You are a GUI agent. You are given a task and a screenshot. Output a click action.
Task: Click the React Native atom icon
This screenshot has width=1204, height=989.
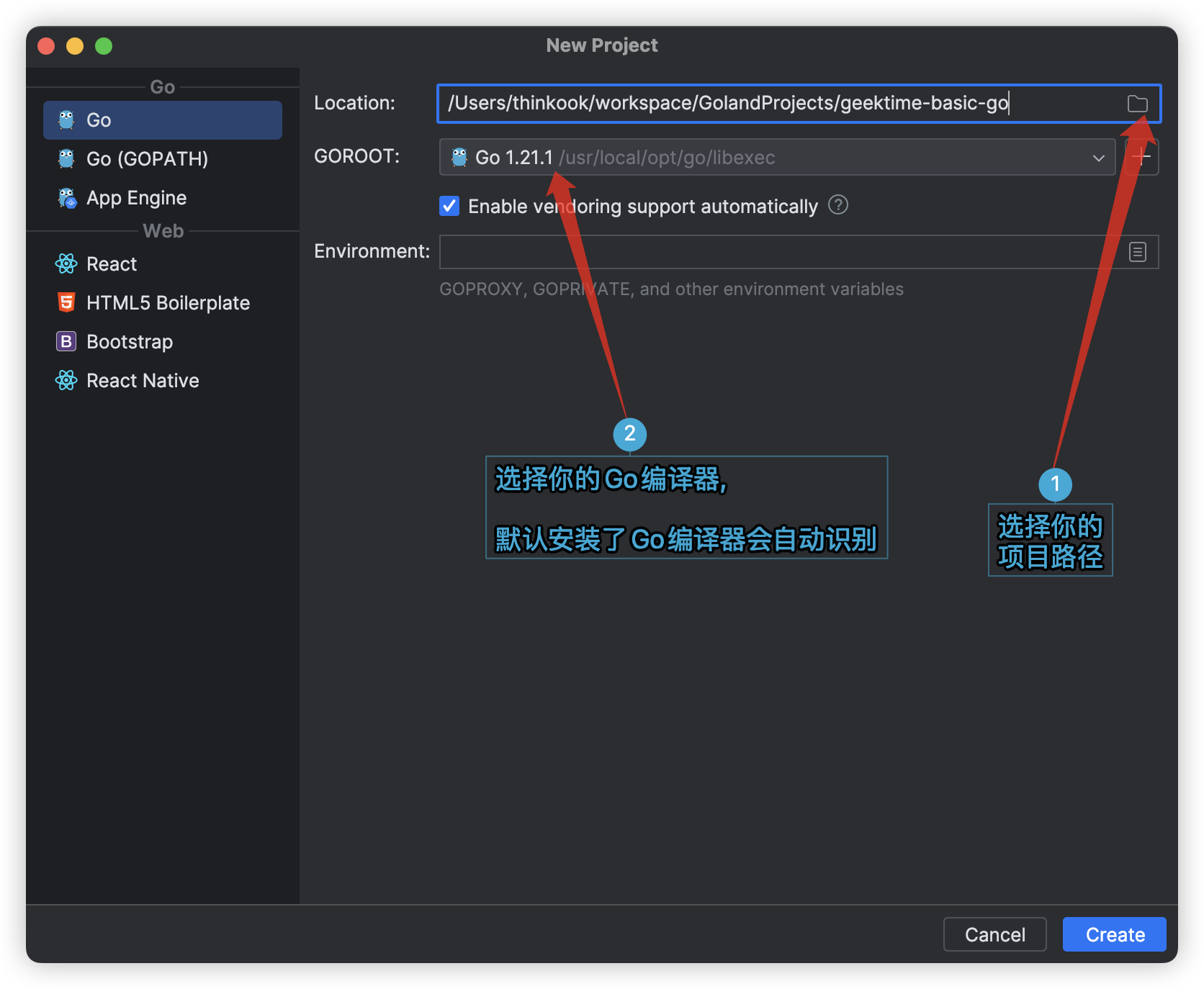[66, 380]
